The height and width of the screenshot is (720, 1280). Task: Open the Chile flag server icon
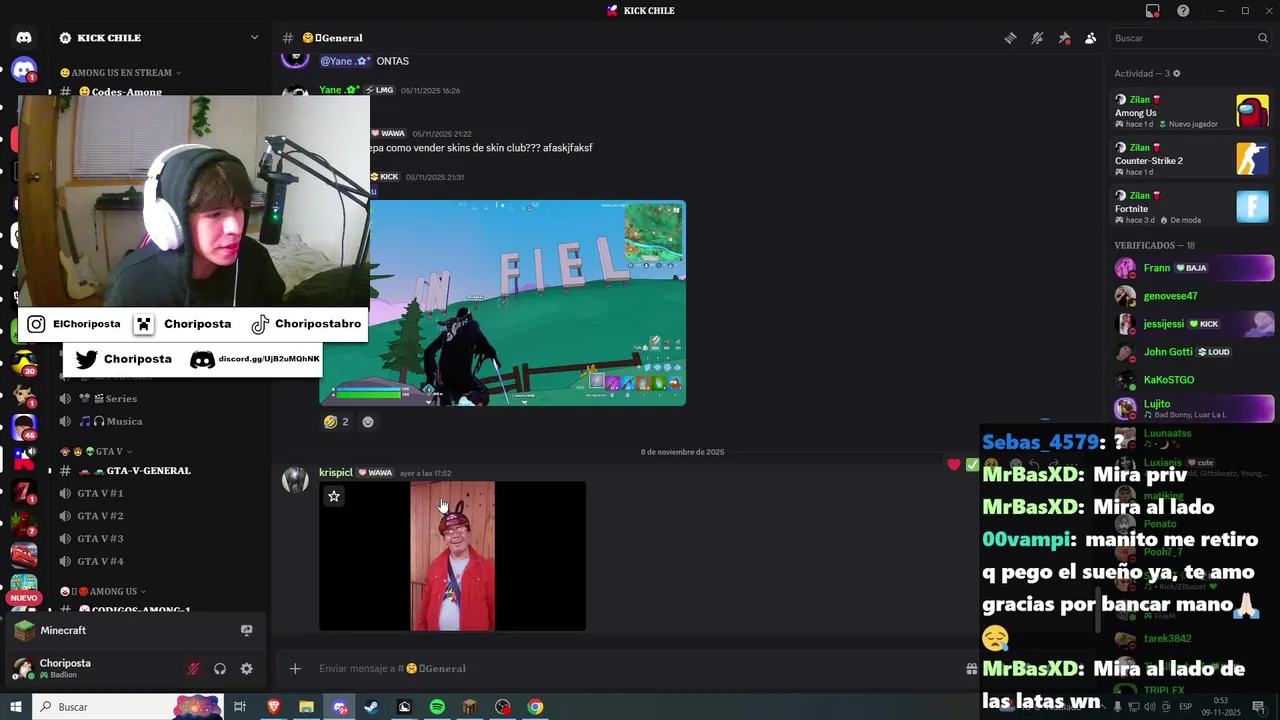(24, 458)
